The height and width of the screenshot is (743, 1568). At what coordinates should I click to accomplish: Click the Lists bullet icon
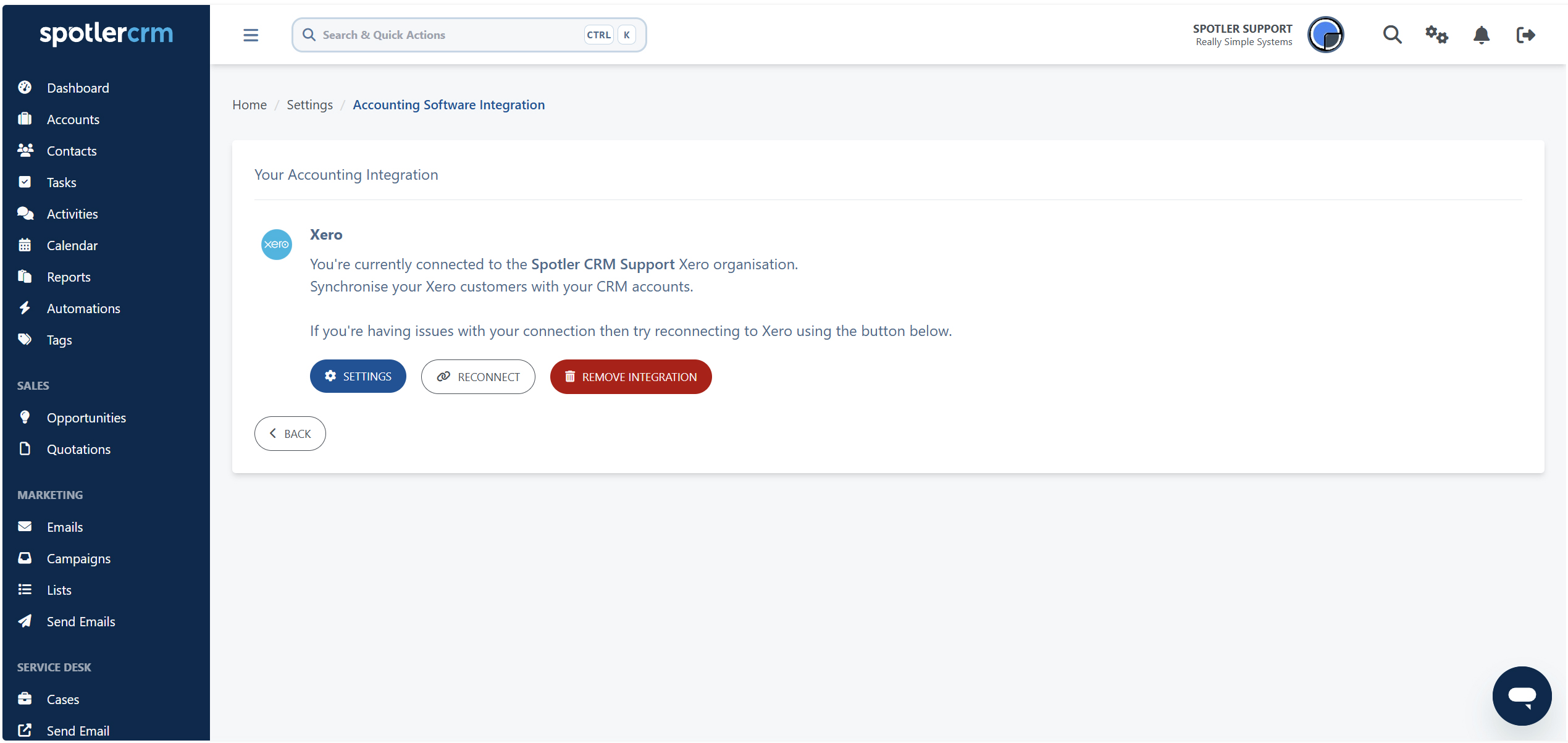(25, 590)
